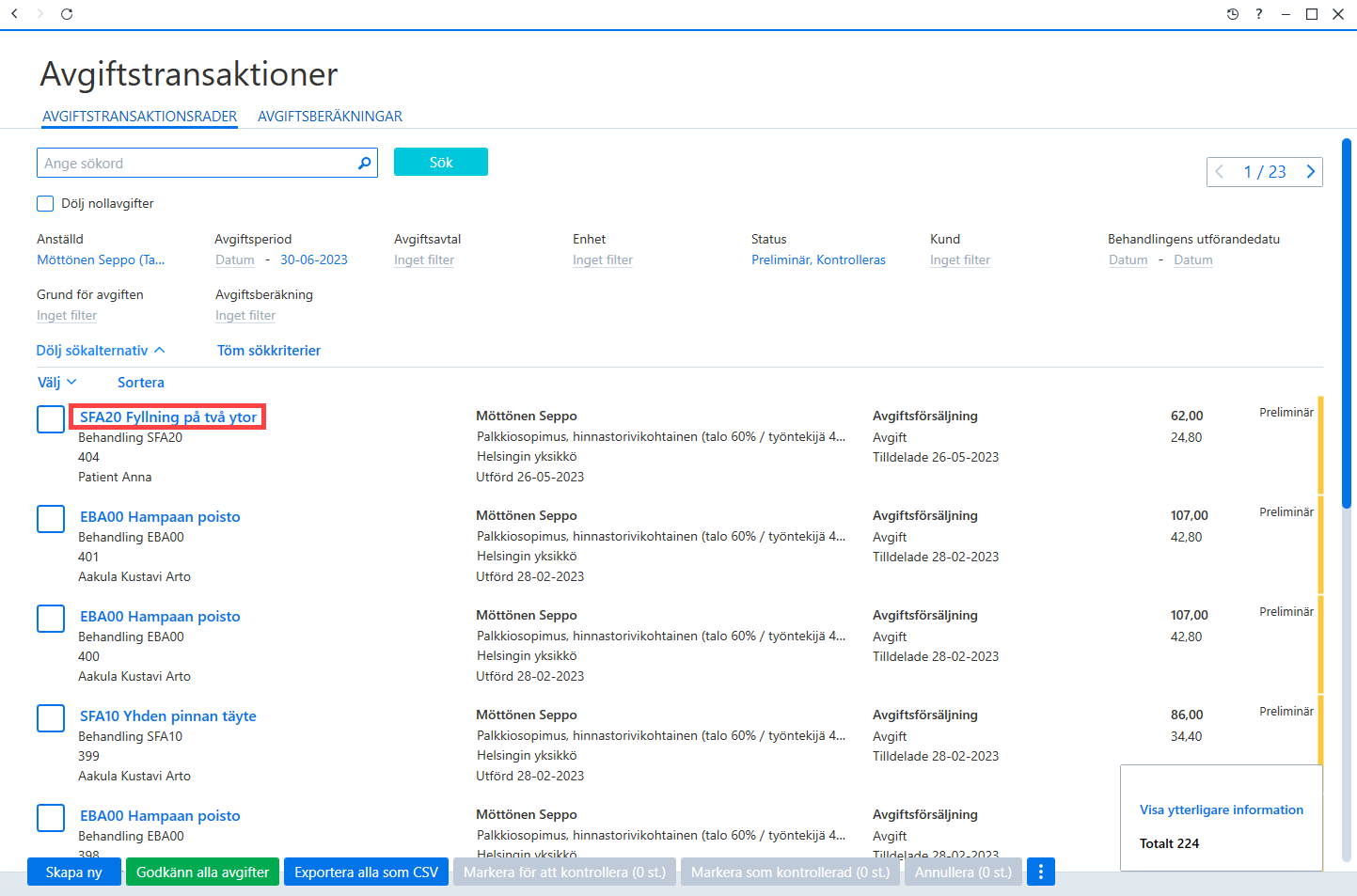Click Exportera alla som CSV button
Screen dimensions: 1357x896
367,872
